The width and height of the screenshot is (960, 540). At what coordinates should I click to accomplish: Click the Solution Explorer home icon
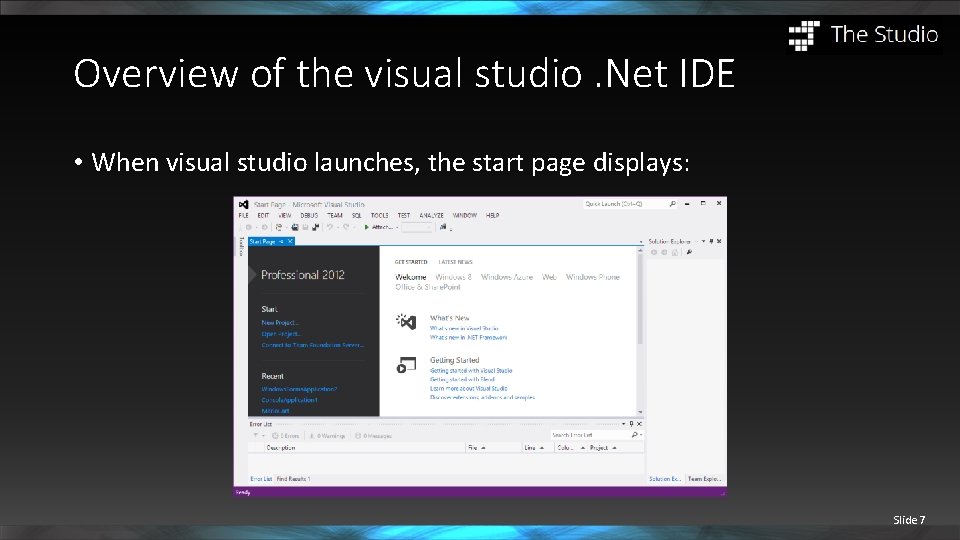(x=675, y=252)
